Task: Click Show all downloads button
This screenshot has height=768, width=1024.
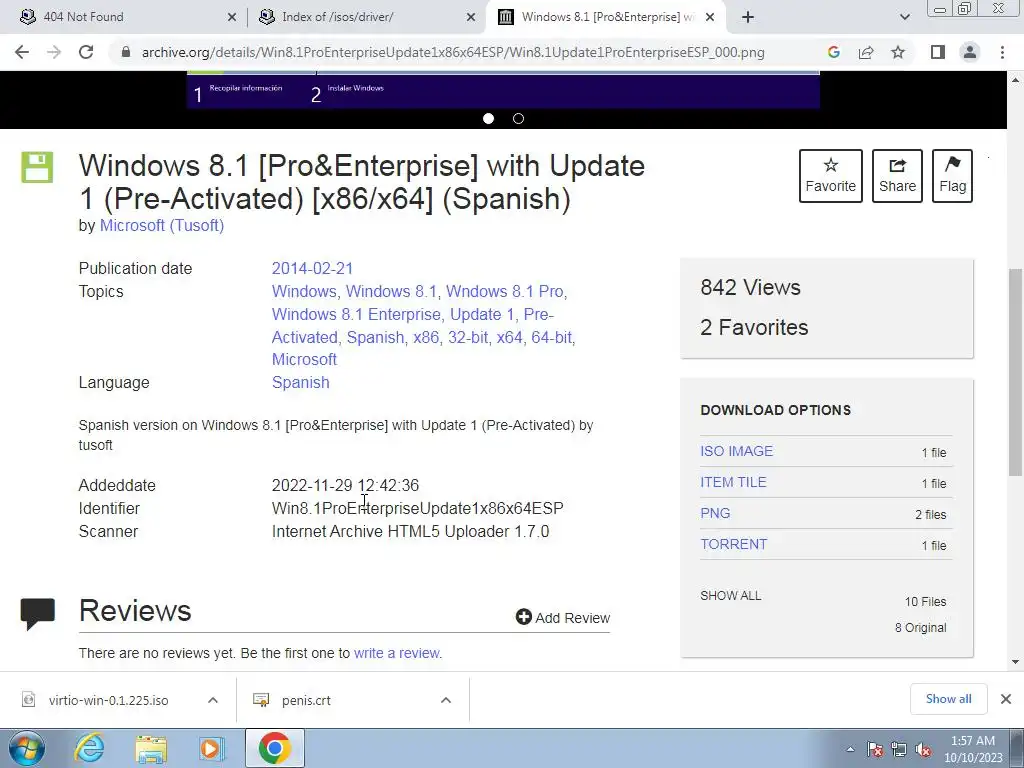Action: coord(948,699)
